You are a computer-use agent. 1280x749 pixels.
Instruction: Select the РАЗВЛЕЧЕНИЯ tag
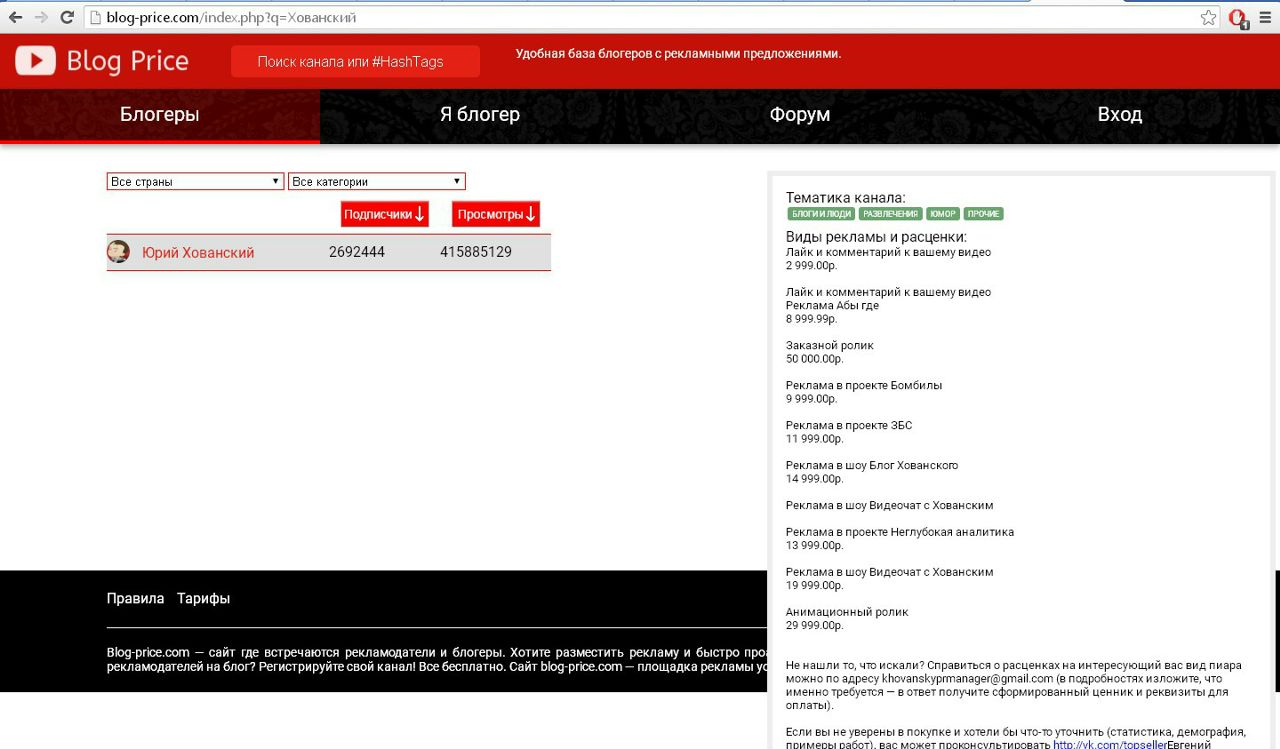(890, 214)
